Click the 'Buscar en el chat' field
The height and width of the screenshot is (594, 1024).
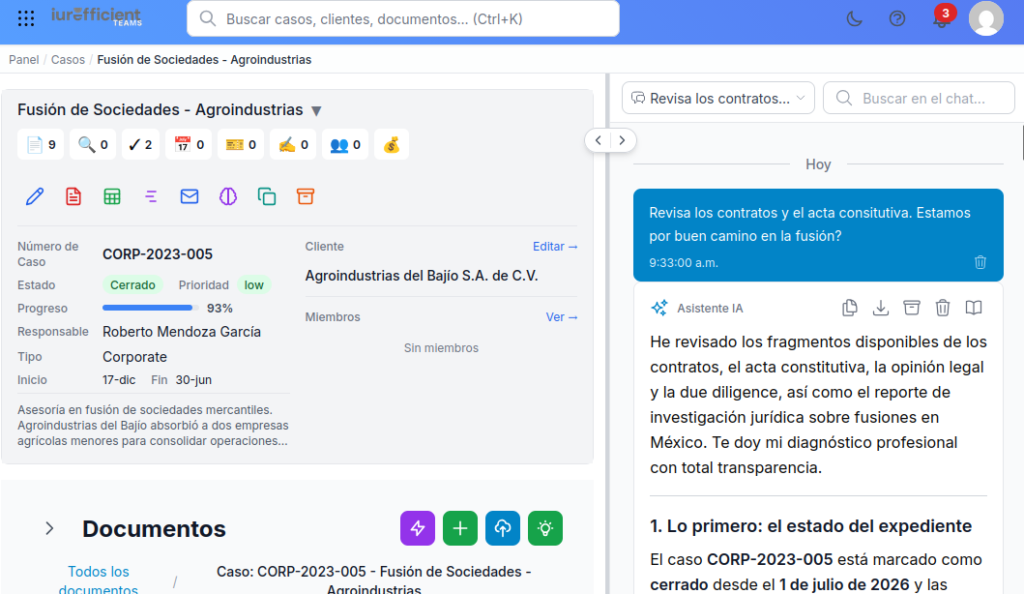919,98
